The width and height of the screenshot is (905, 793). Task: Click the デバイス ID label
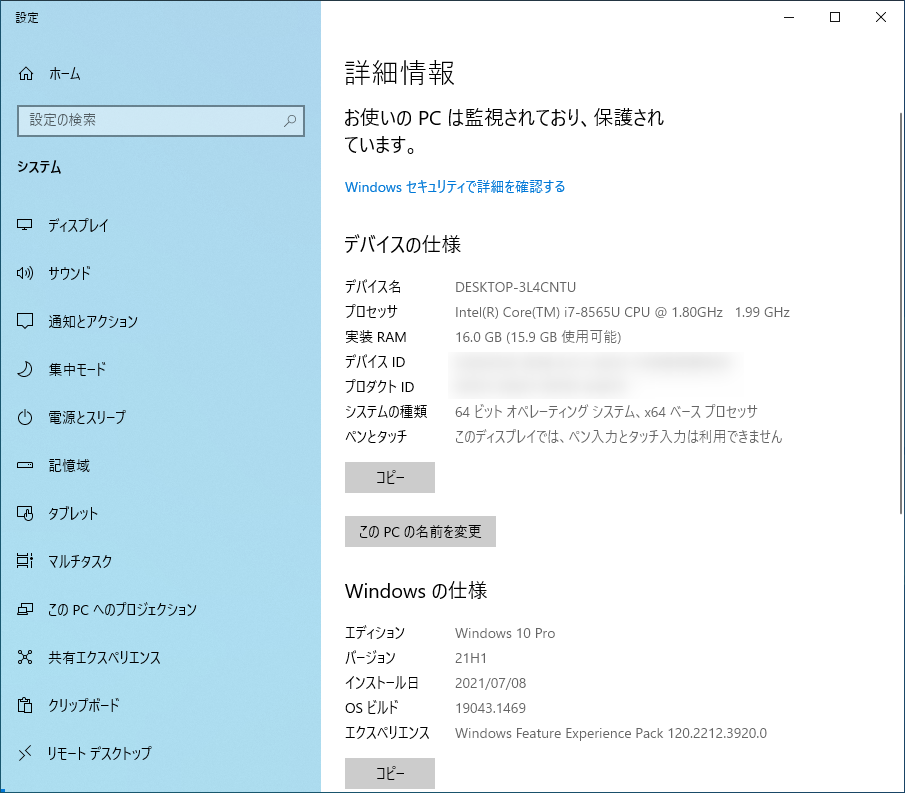(x=375, y=362)
